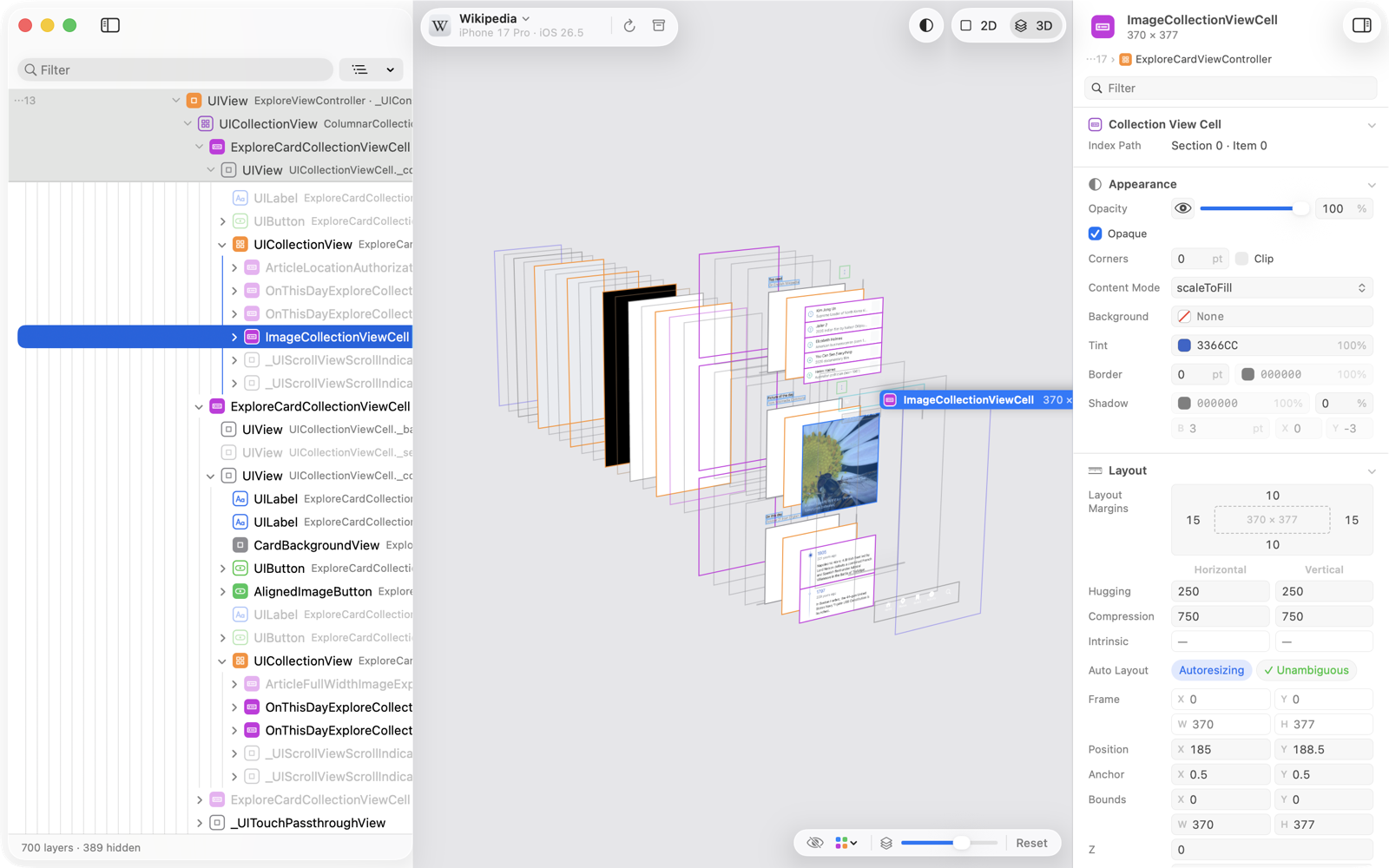
Task: Open the Wikipedia device dropdown chevron
Action: 526,19
